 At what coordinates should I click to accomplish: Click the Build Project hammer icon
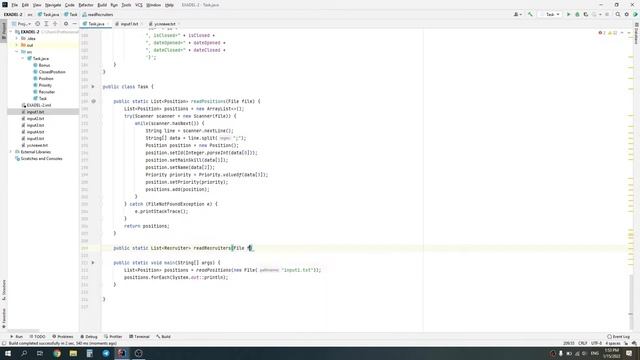(530, 14)
